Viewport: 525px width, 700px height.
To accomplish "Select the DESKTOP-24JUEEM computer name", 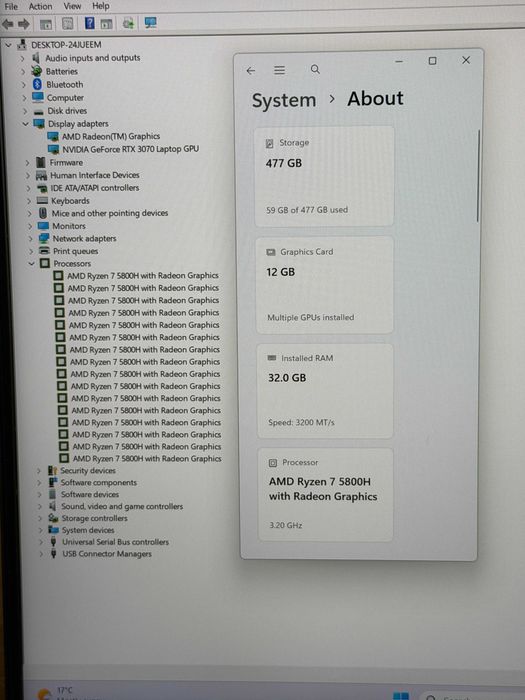I will coord(66,45).
